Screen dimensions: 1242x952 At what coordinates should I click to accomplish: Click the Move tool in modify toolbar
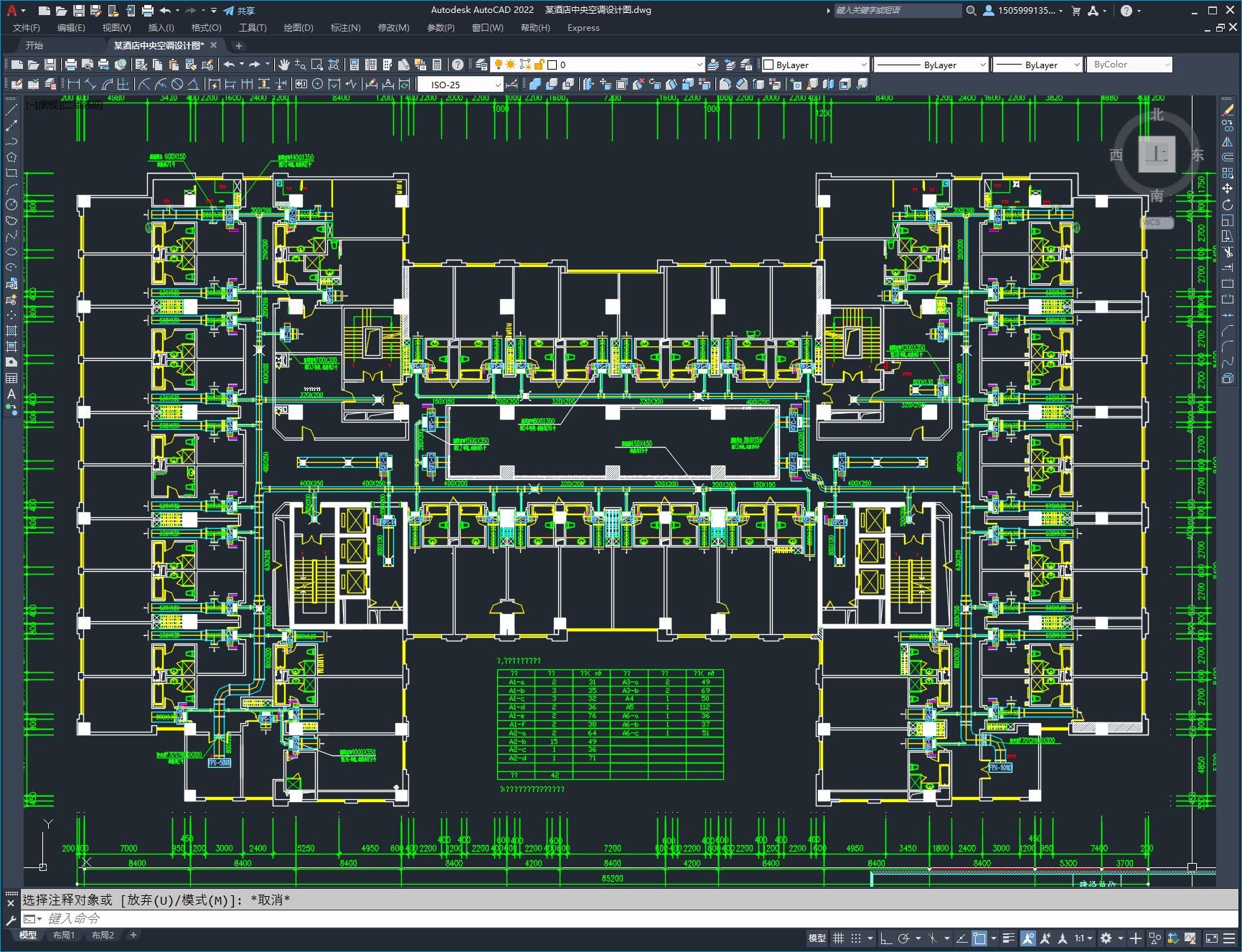point(1228,189)
